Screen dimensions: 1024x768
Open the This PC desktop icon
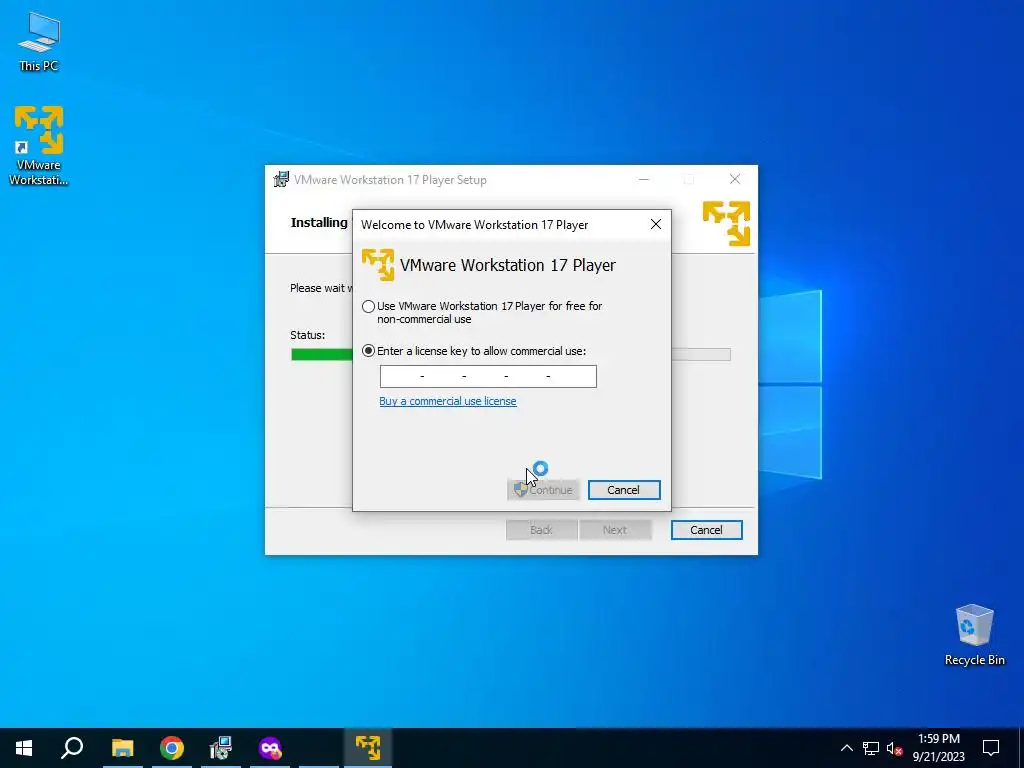39,40
